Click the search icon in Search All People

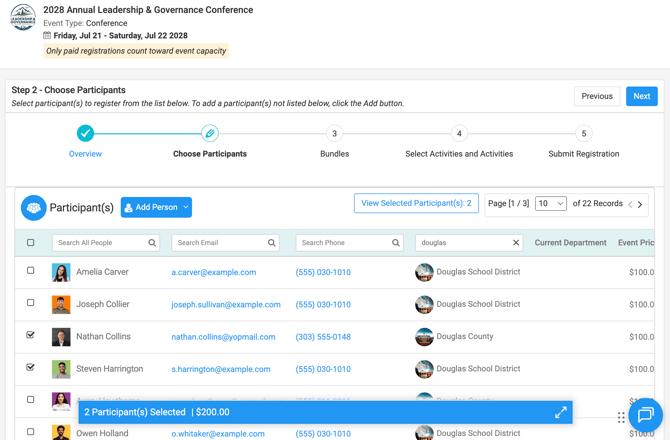coord(152,243)
